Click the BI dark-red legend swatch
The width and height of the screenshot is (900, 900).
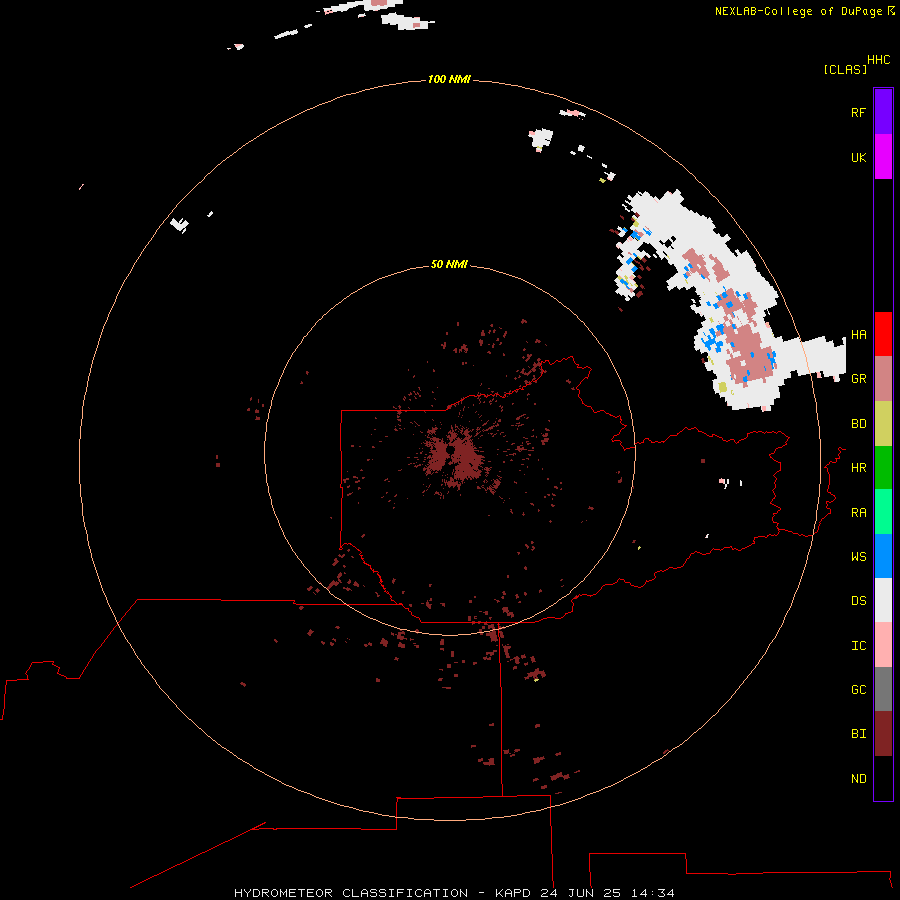883,734
